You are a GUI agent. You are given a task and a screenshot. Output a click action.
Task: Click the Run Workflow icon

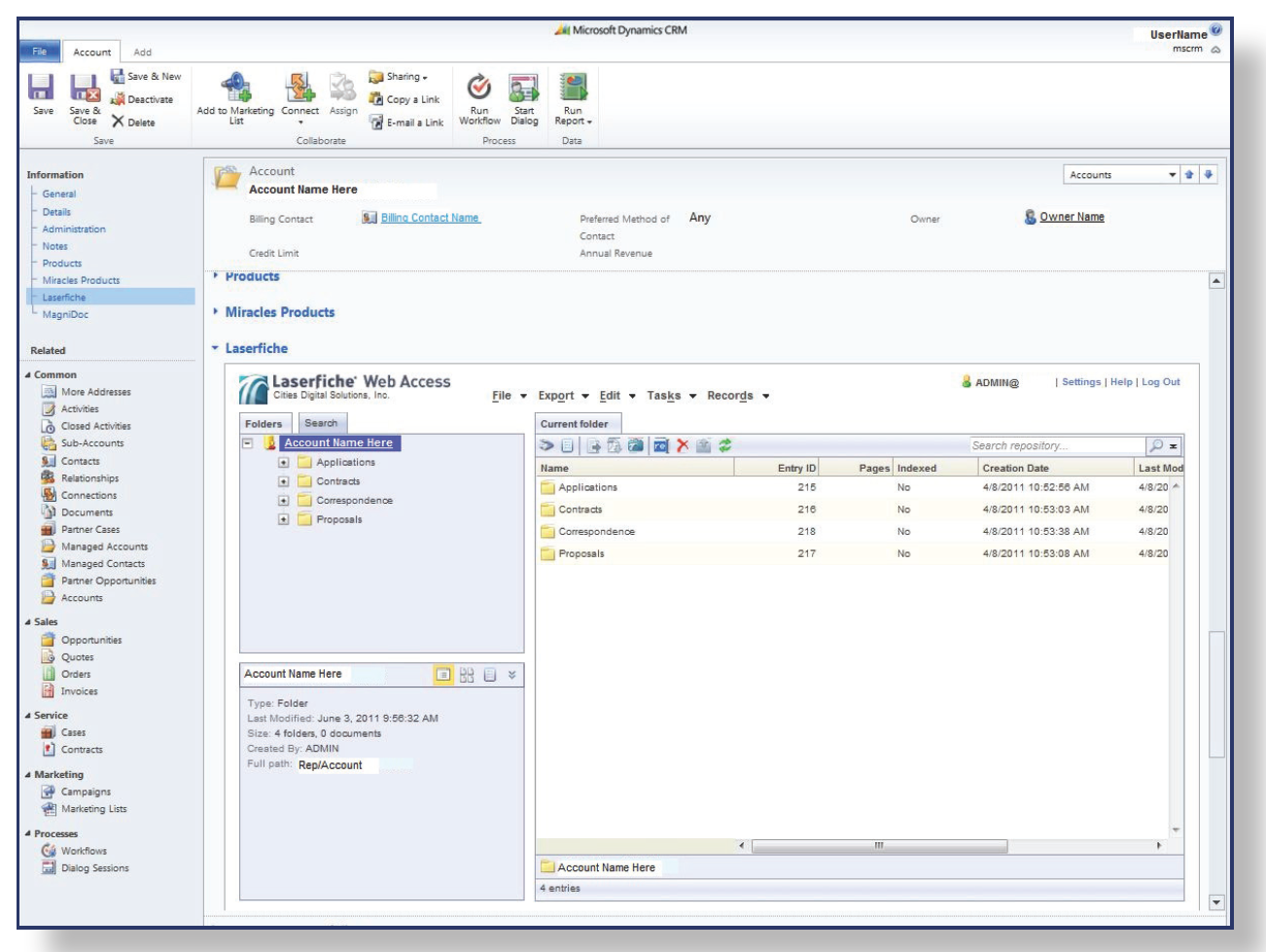point(479,87)
